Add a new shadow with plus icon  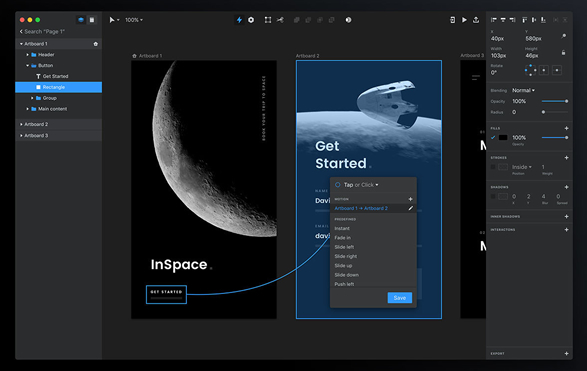click(566, 187)
